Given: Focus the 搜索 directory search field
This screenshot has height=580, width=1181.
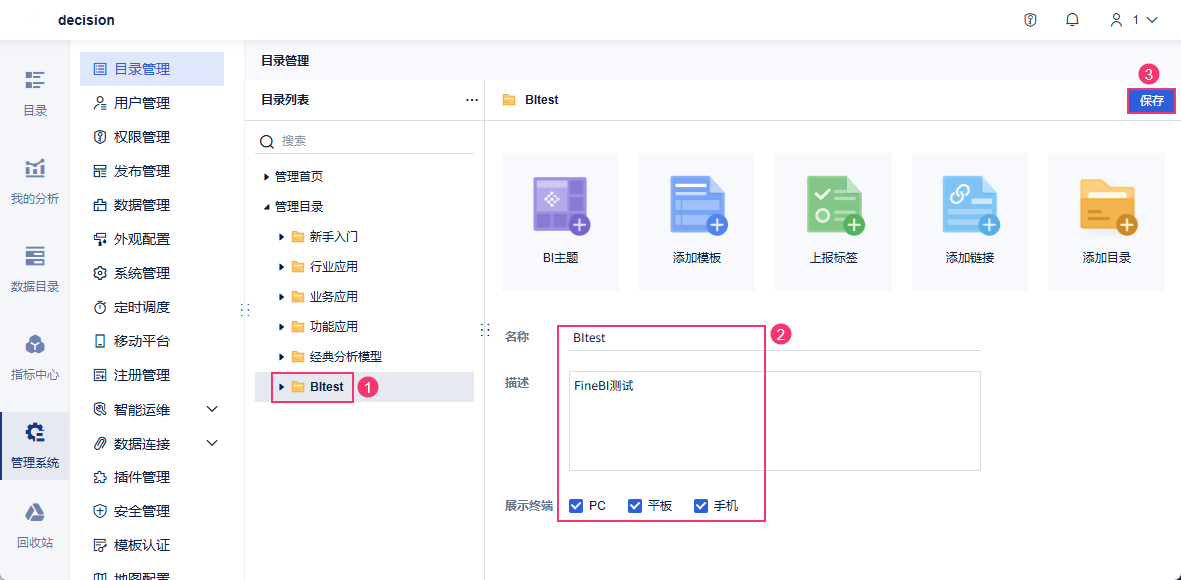Looking at the screenshot, I should click(x=366, y=141).
